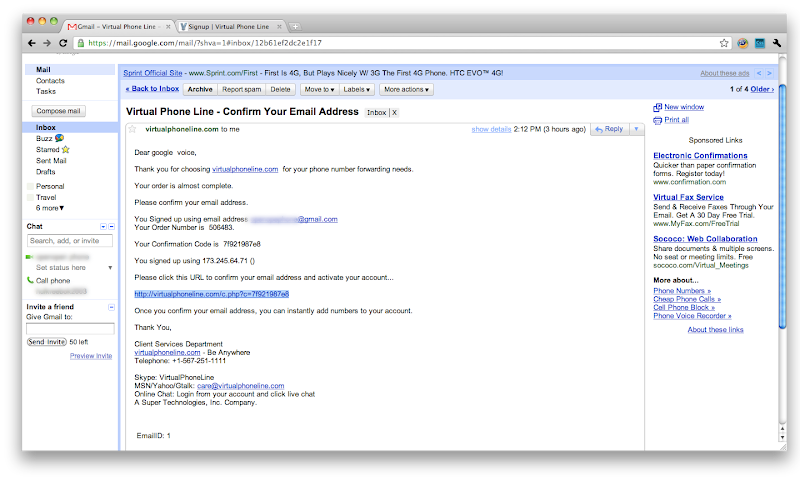800x481 pixels.
Task: Click the page vertical scrollbar
Action: [x=782, y=207]
